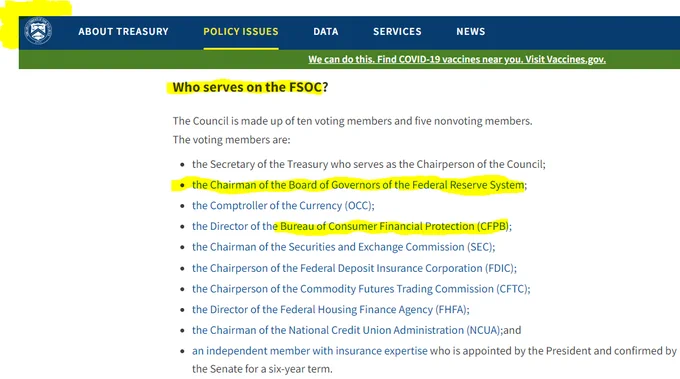Click the ten voting members intro sentence
The width and height of the screenshot is (680, 379).
coord(352,121)
